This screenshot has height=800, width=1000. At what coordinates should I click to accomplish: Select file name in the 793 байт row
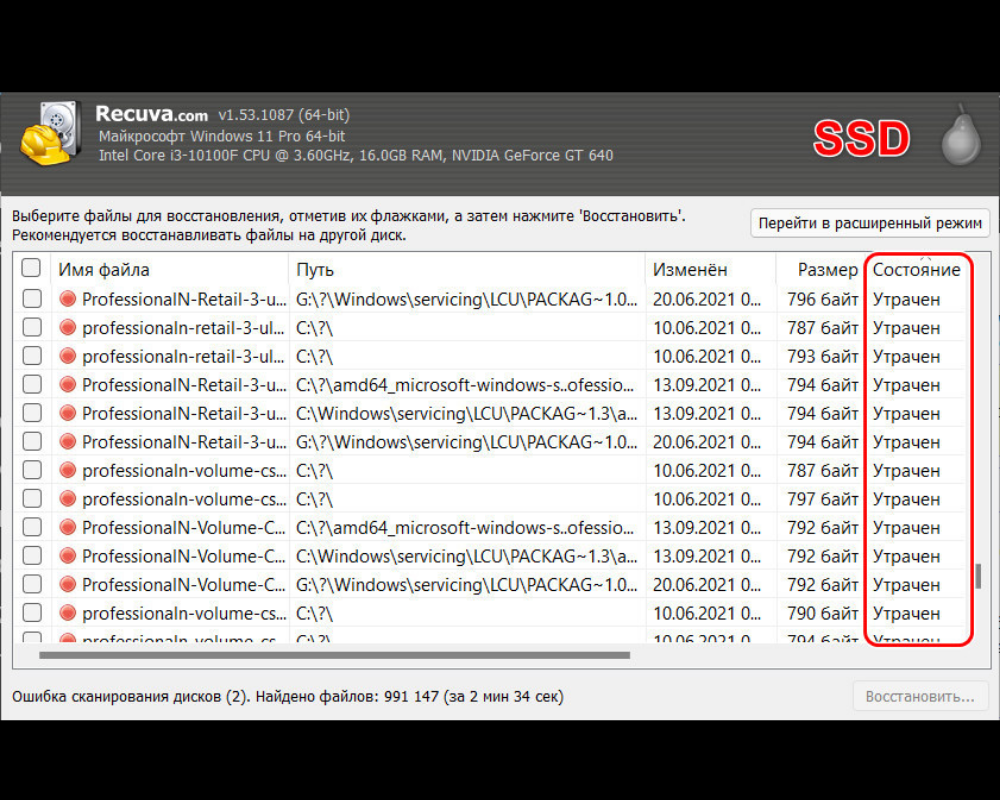183,357
